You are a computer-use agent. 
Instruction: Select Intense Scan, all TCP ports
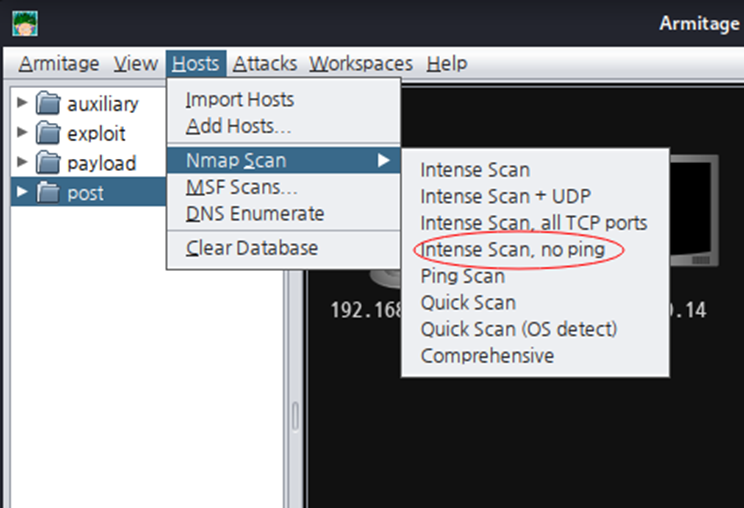pos(535,223)
